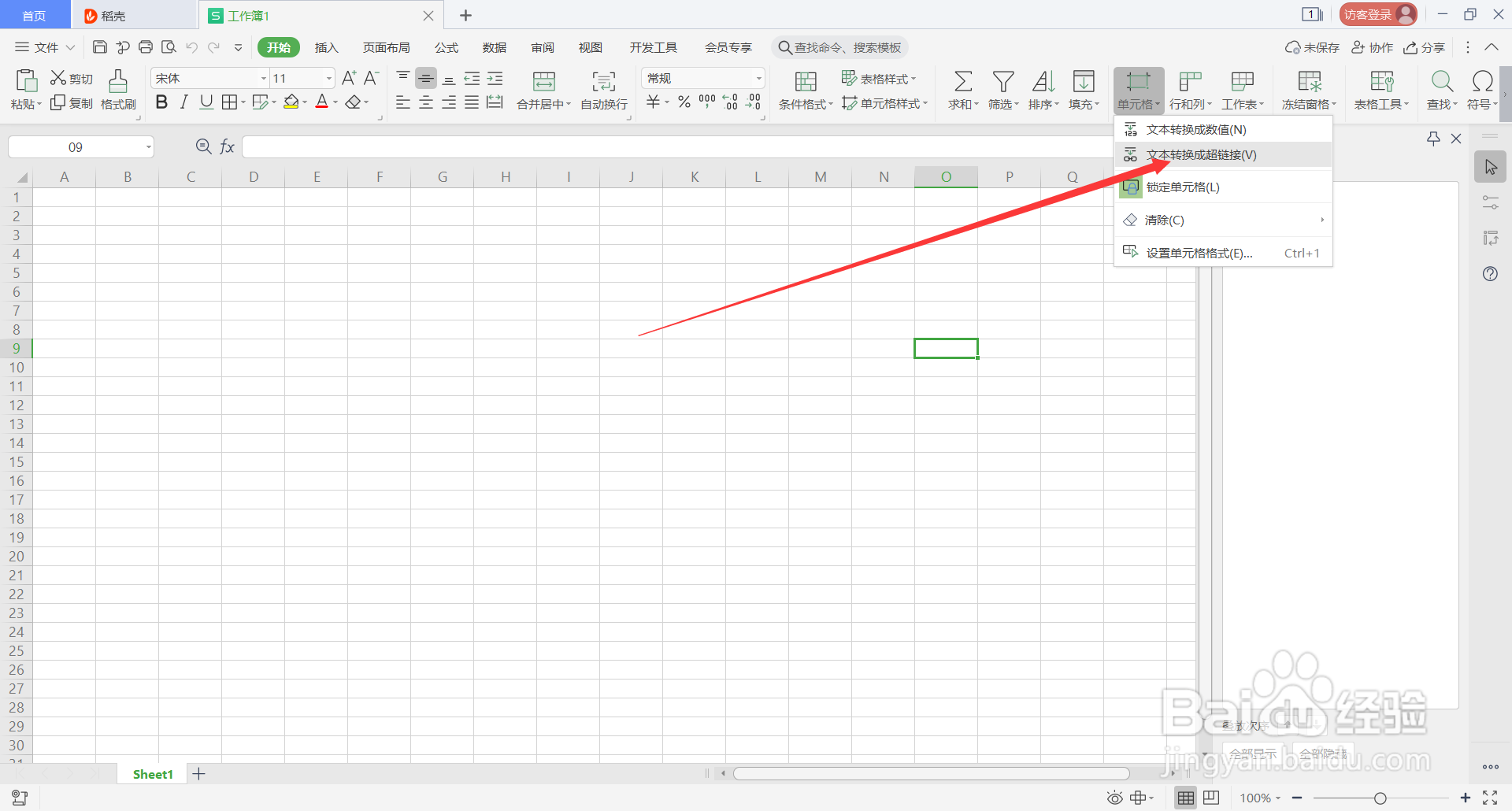This screenshot has width=1512, height=811.
Task: Click the AutoSum (求和) icon
Action: [x=962, y=89]
